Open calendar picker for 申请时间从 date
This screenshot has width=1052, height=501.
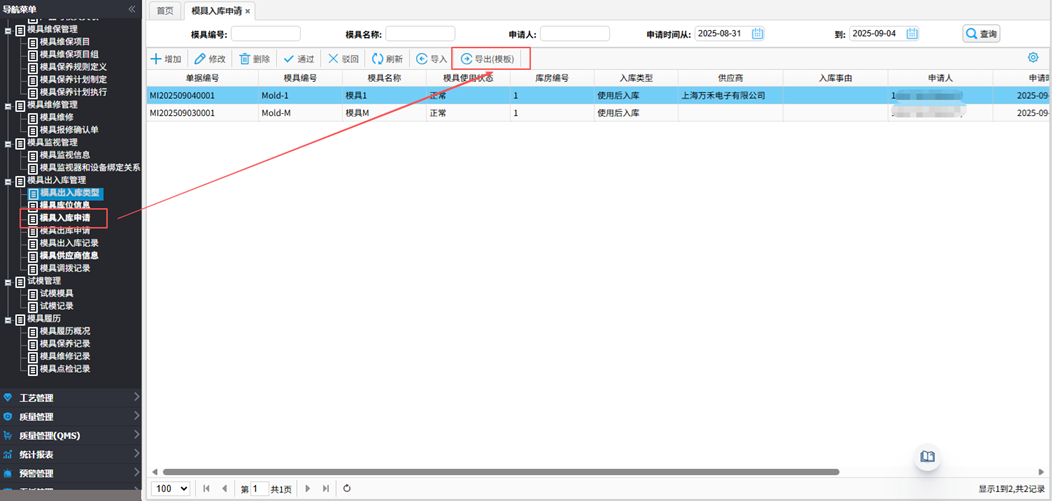(x=757, y=34)
